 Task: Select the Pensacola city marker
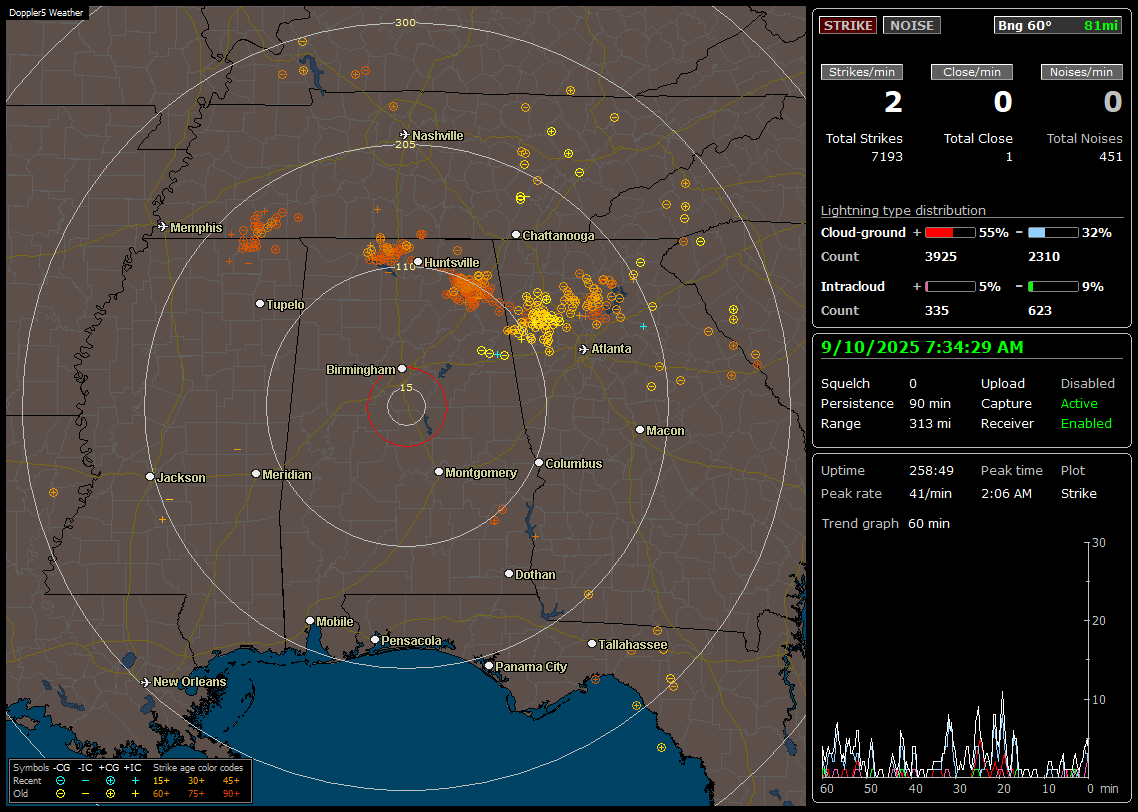[374, 640]
